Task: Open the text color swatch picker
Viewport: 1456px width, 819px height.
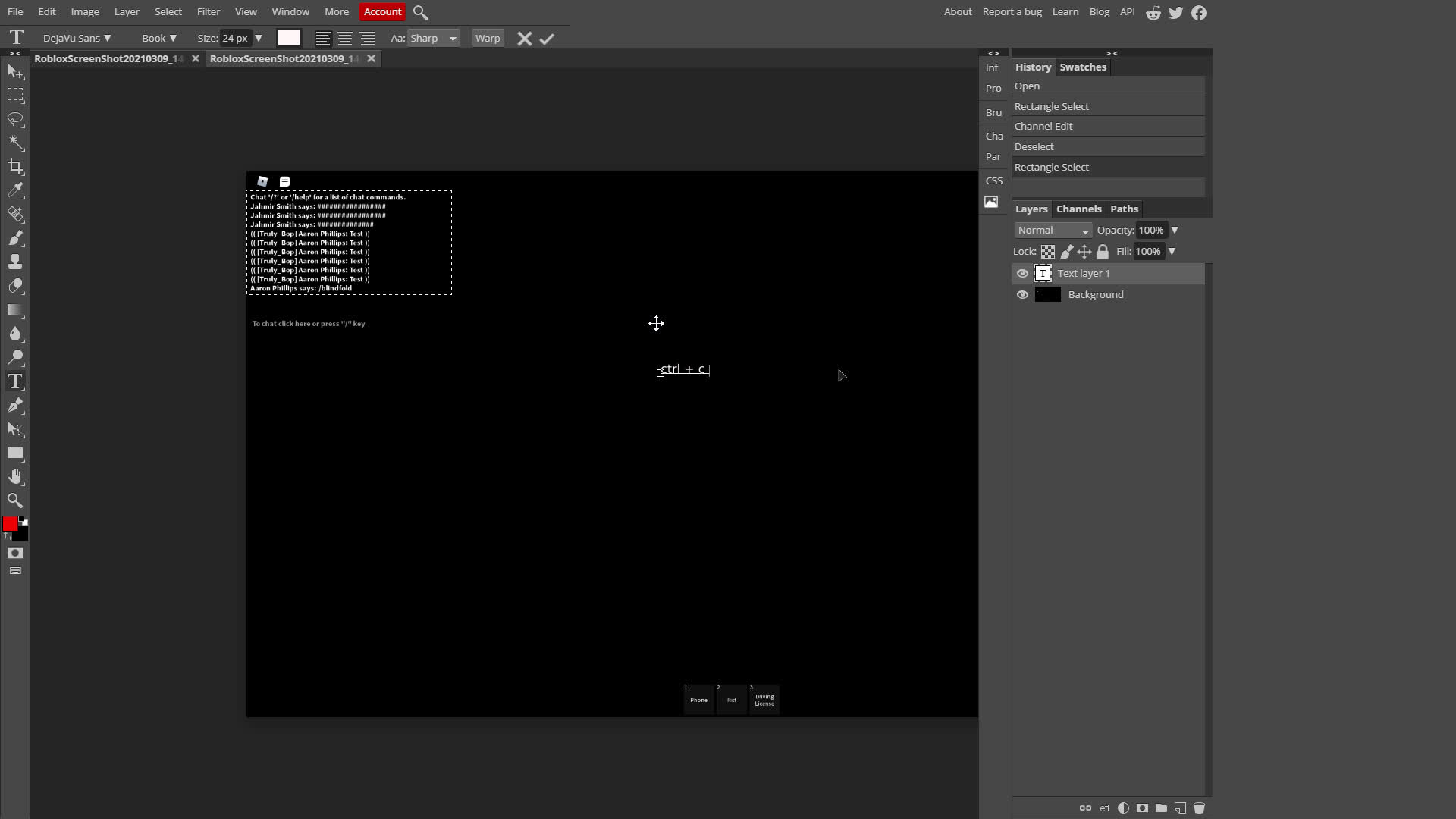Action: tap(289, 38)
